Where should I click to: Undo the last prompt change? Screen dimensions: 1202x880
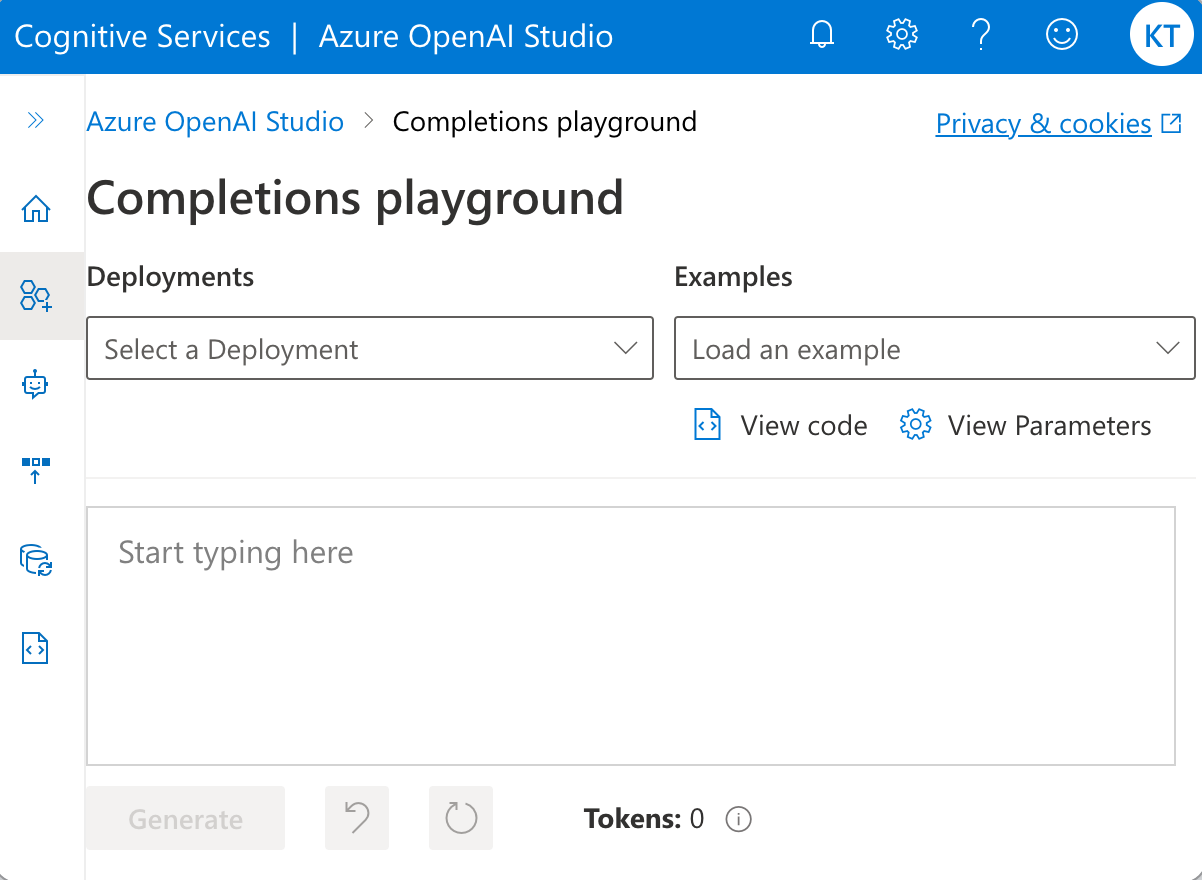[x=357, y=818]
